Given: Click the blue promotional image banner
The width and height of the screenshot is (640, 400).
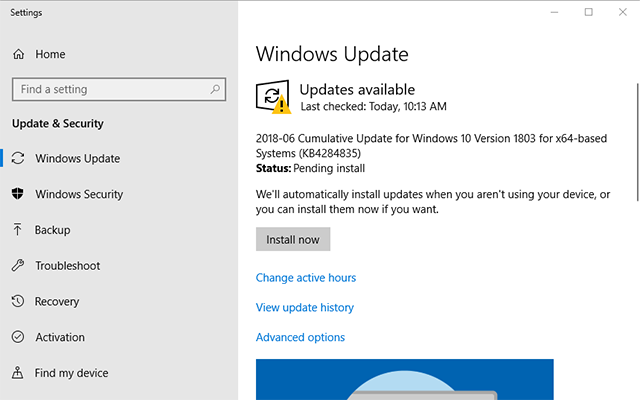Looking at the screenshot, I should pyautogui.click(x=404, y=380).
